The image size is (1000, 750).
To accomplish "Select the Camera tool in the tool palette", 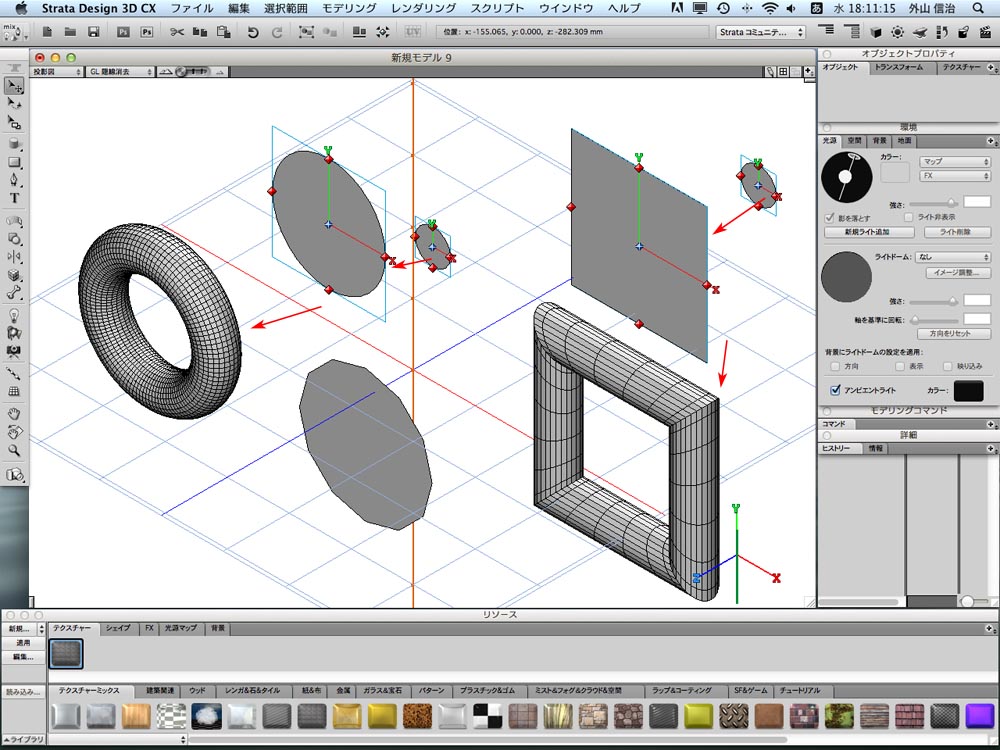I will (x=14, y=351).
